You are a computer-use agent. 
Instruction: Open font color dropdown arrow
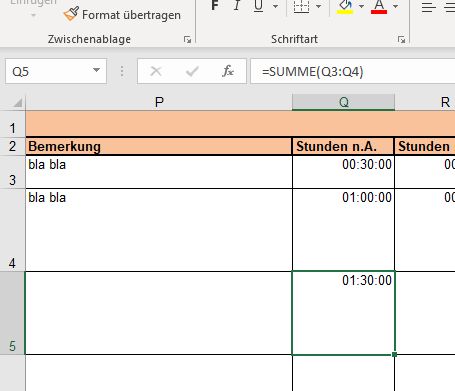click(395, 6)
